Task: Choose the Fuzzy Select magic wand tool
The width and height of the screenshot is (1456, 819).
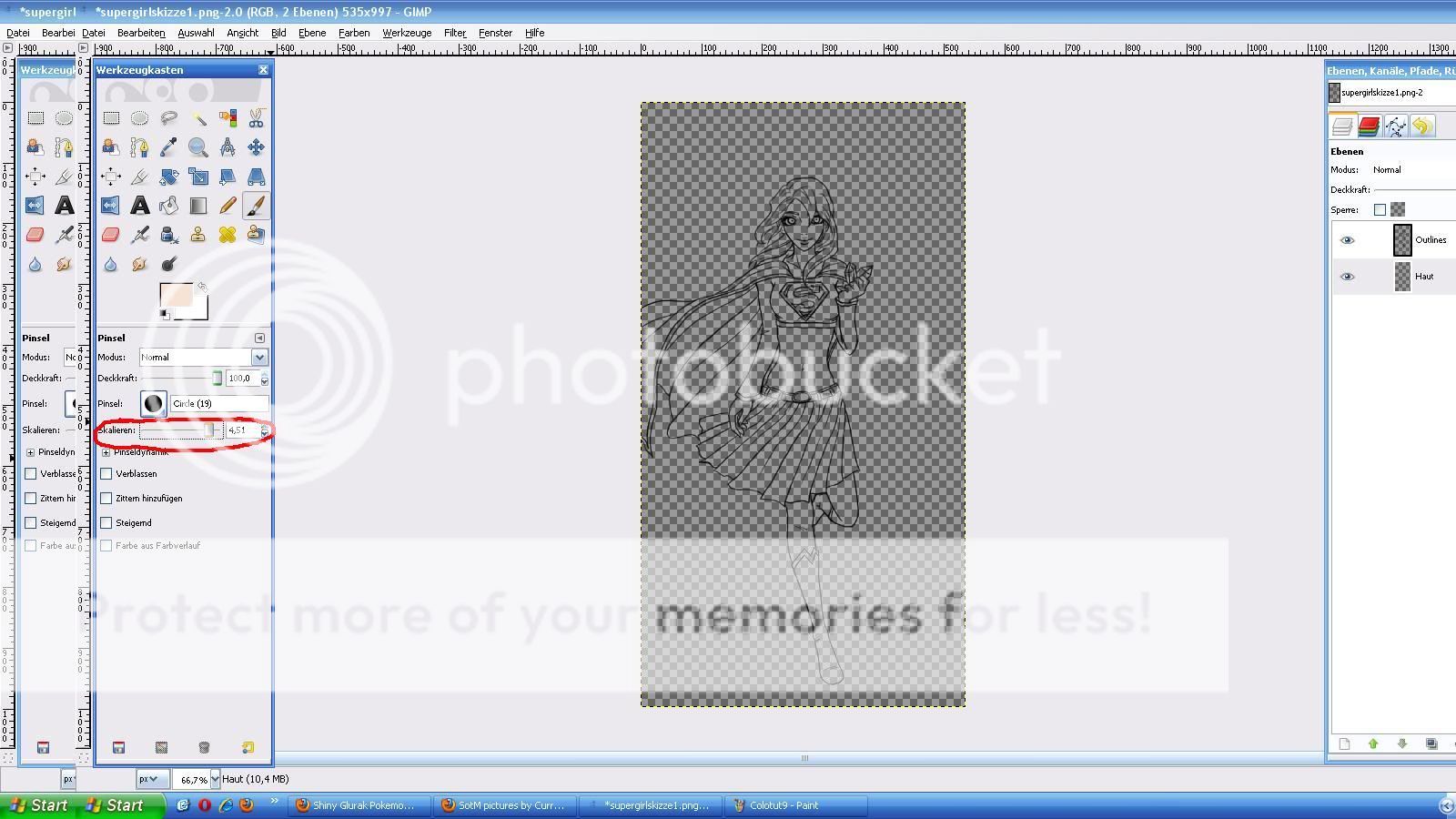Action: (198, 118)
